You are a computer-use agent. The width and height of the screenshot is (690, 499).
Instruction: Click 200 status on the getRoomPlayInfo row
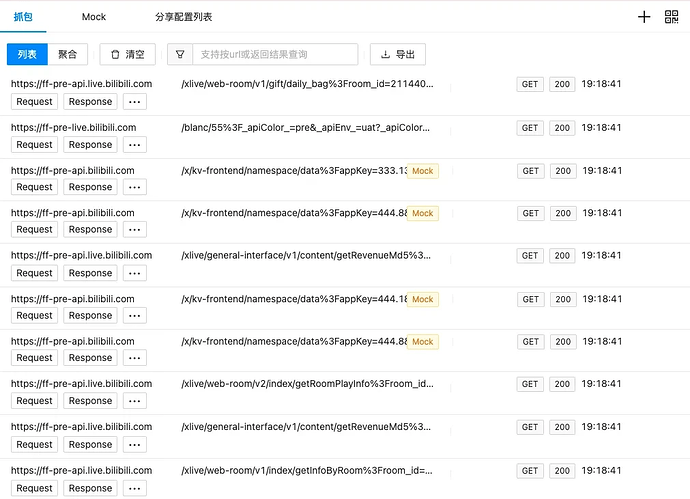pos(562,384)
